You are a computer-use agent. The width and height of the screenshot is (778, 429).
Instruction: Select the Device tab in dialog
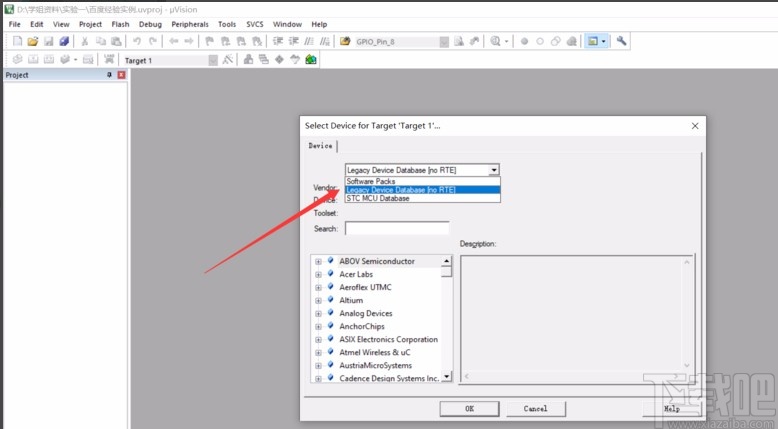tap(321, 145)
